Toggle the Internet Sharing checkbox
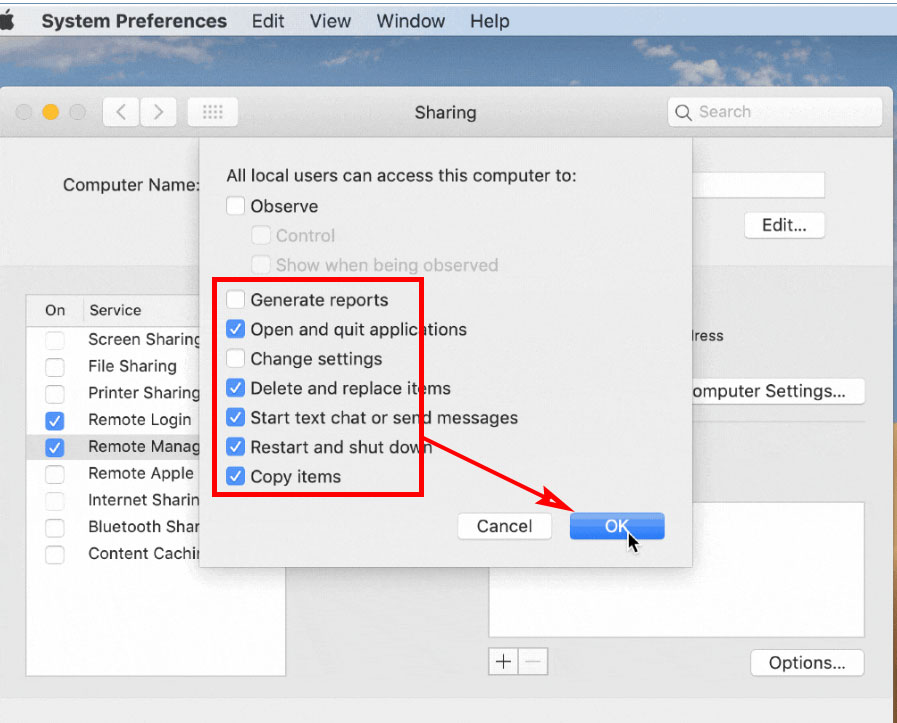 [55, 500]
